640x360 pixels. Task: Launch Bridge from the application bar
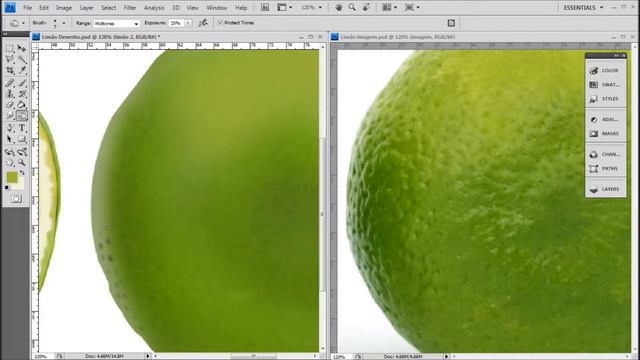click(x=265, y=7)
